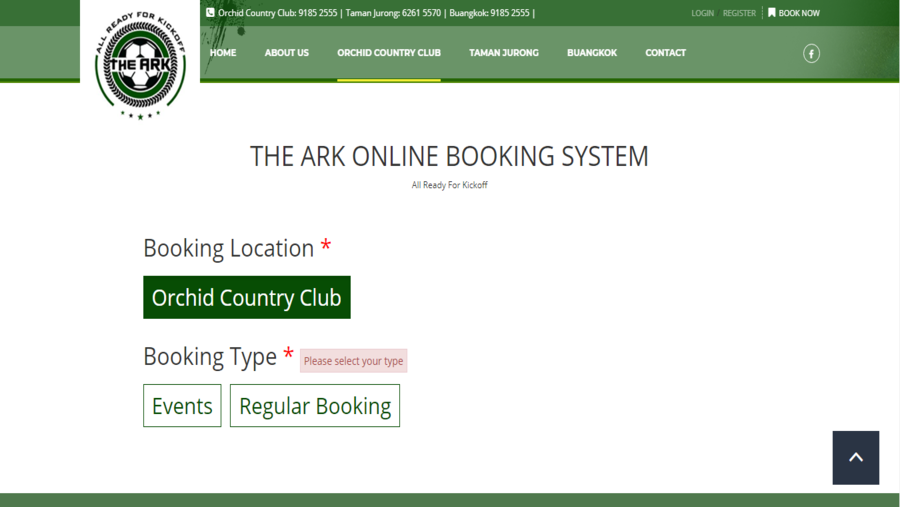900x507 pixels.
Task: Click the Book Now link
Action: (x=799, y=13)
